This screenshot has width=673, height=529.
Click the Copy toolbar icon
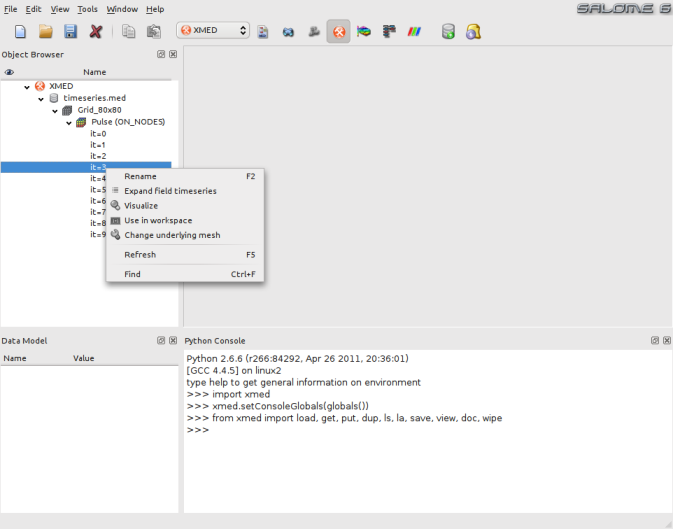coord(128,31)
